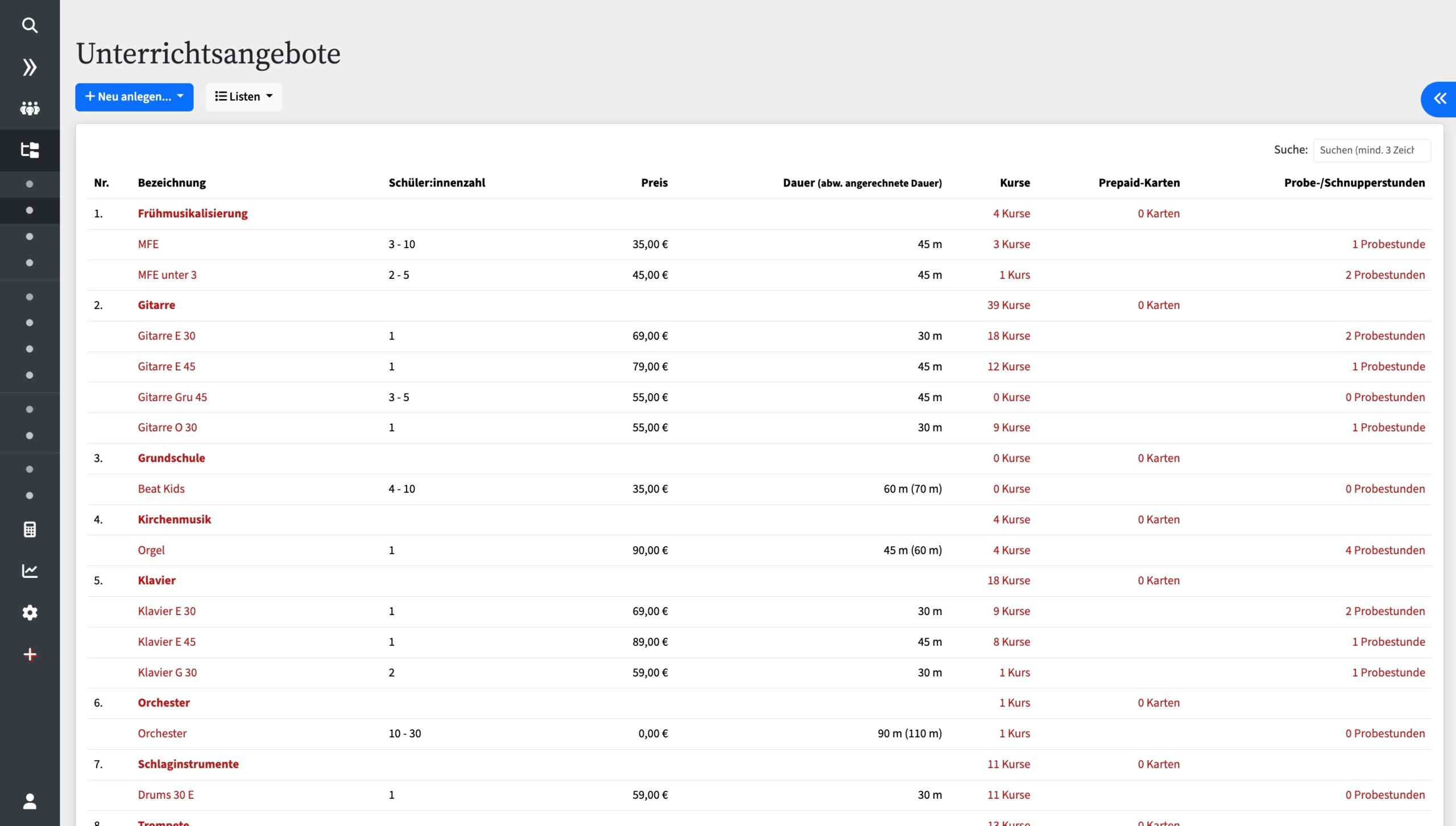Open the people group icon in sidebar
The width and height of the screenshot is (1456, 826).
pos(30,108)
